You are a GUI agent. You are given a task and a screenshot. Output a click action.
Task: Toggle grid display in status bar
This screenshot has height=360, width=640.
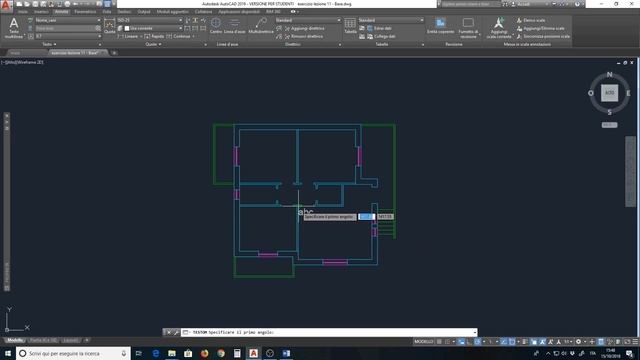439,342
